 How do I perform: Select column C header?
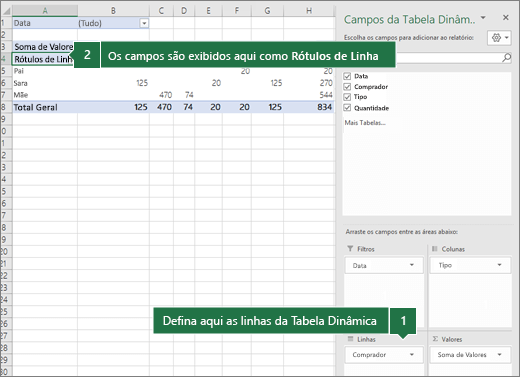pos(161,11)
